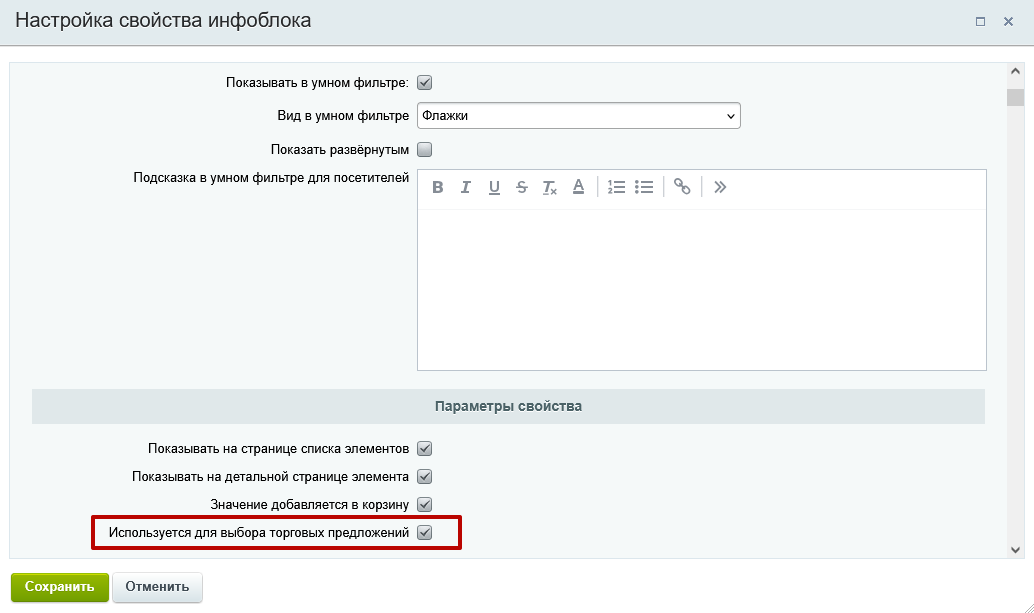Insert a hyperlink in the hint editor

point(682,186)
